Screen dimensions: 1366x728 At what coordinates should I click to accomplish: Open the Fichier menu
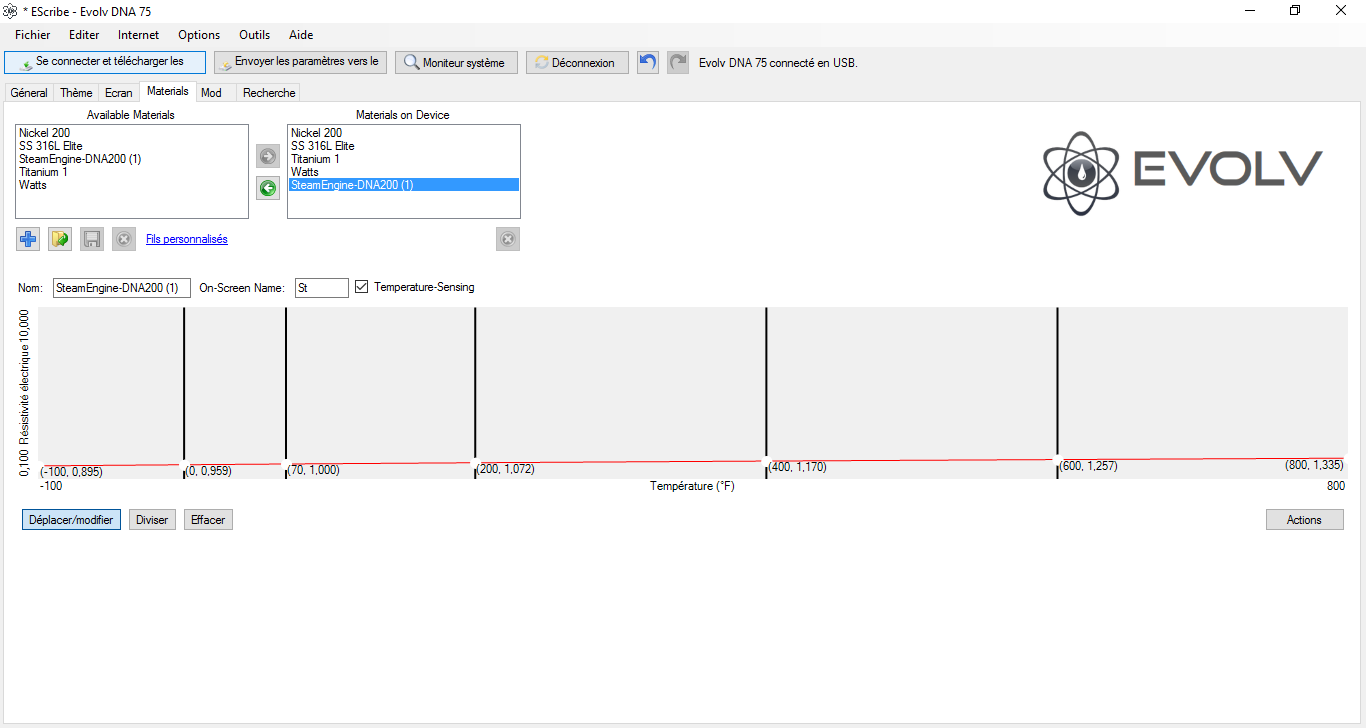33,35
